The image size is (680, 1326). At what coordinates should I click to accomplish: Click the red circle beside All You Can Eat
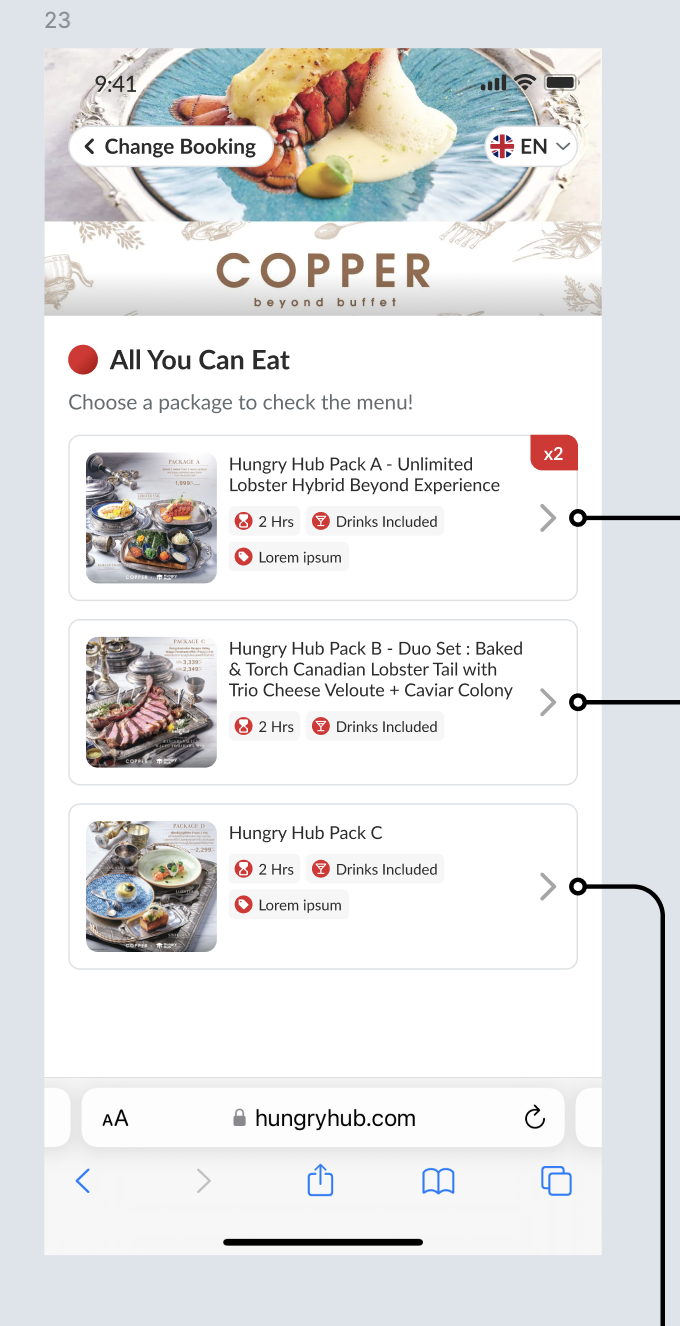tap(83, 360)
